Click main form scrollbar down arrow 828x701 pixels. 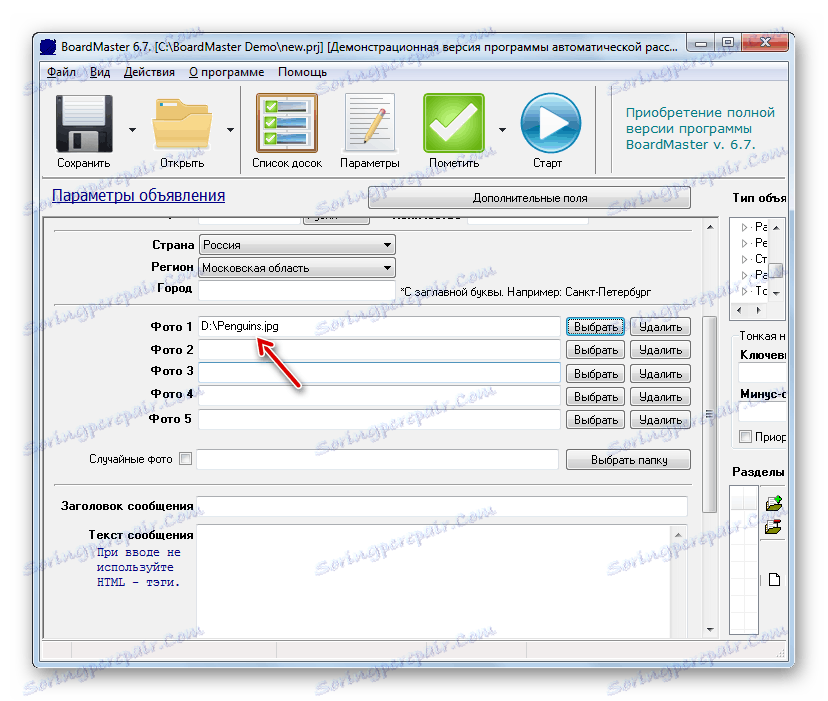tap(710, 629)
